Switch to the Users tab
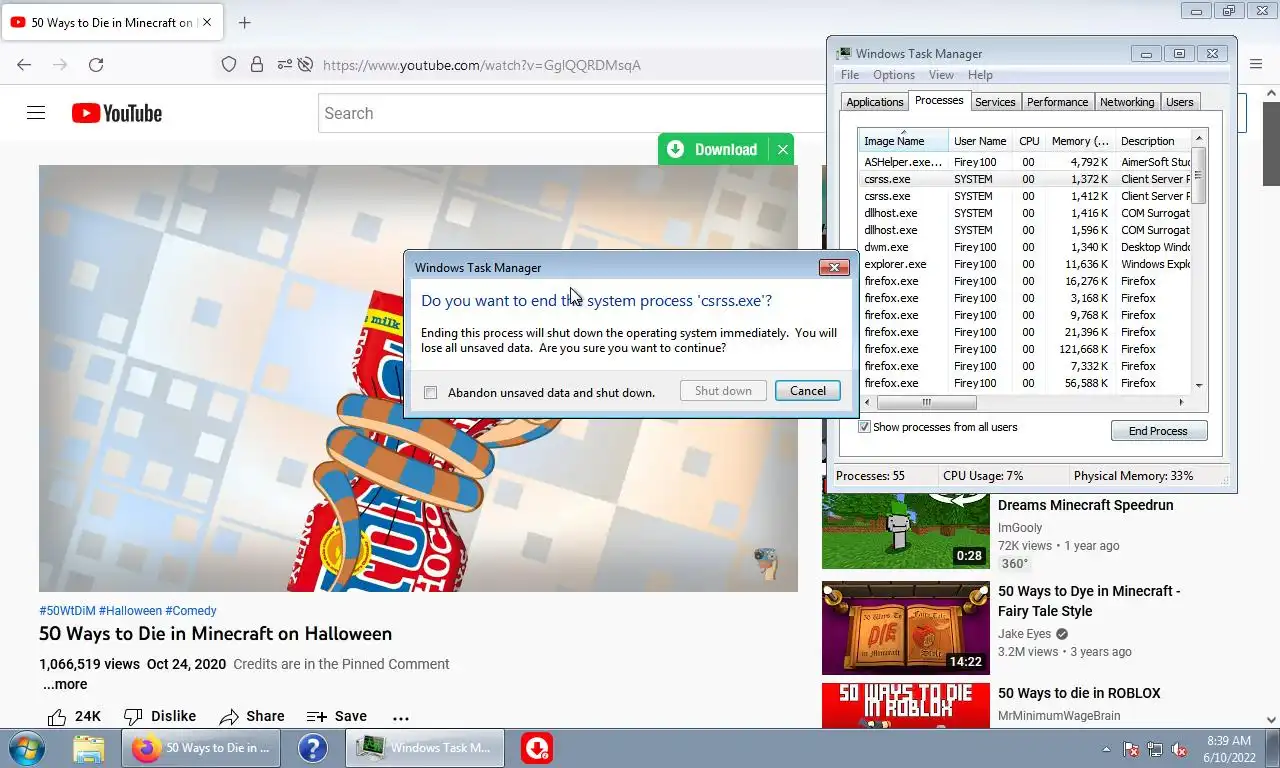This screenshot has width=1280, height=768. point(1180,102)
